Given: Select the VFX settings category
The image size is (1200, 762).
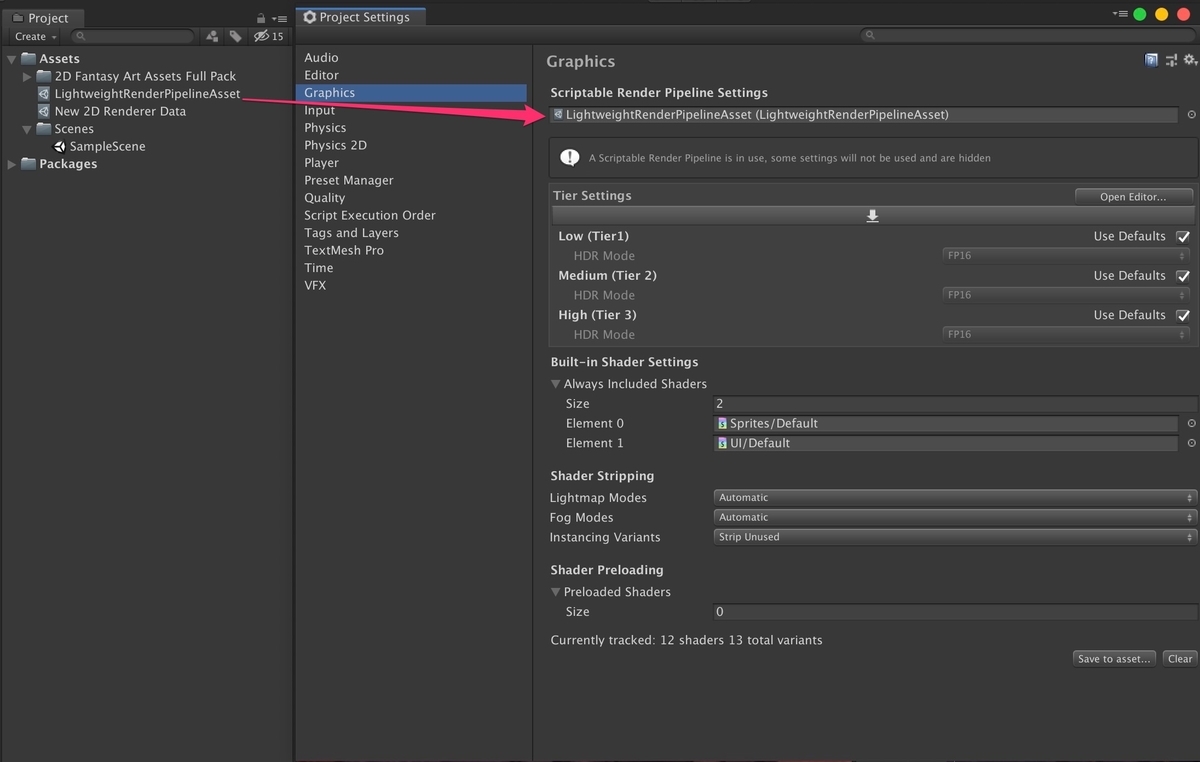Looking at the screenshot, I should 315,285.
